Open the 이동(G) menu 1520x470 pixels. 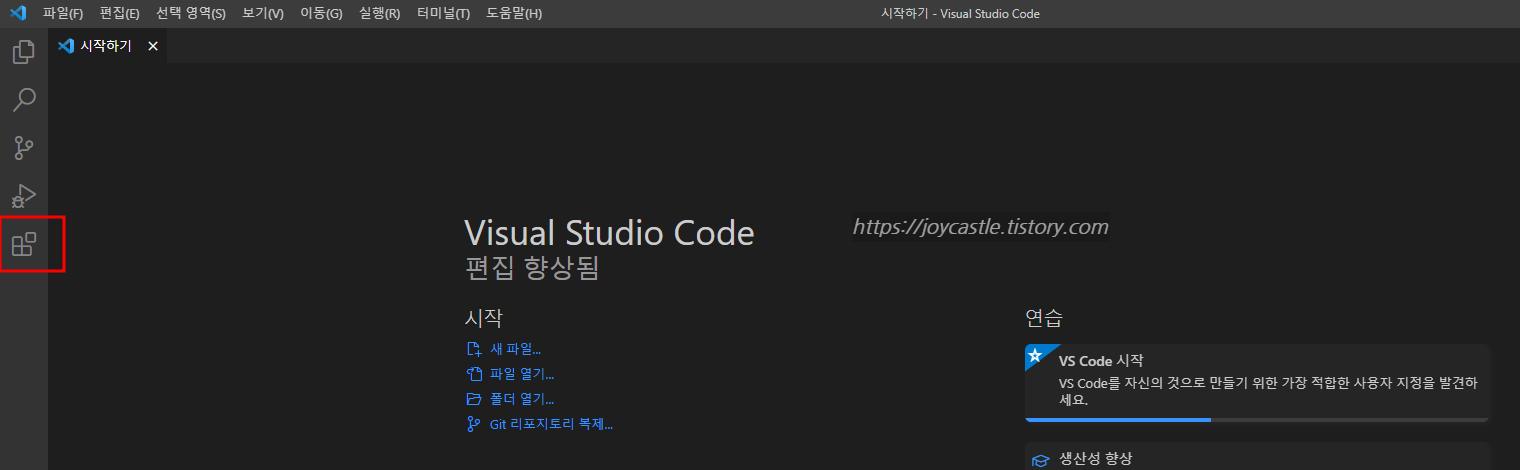click(x=321, y=14)
